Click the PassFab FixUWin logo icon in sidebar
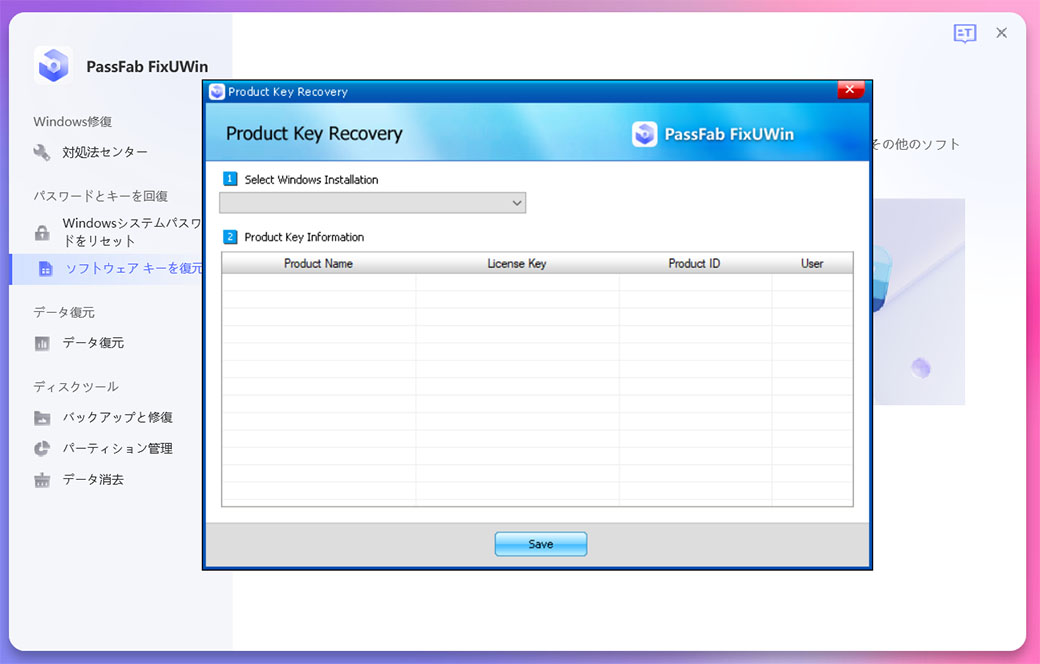 pos(53,65)
